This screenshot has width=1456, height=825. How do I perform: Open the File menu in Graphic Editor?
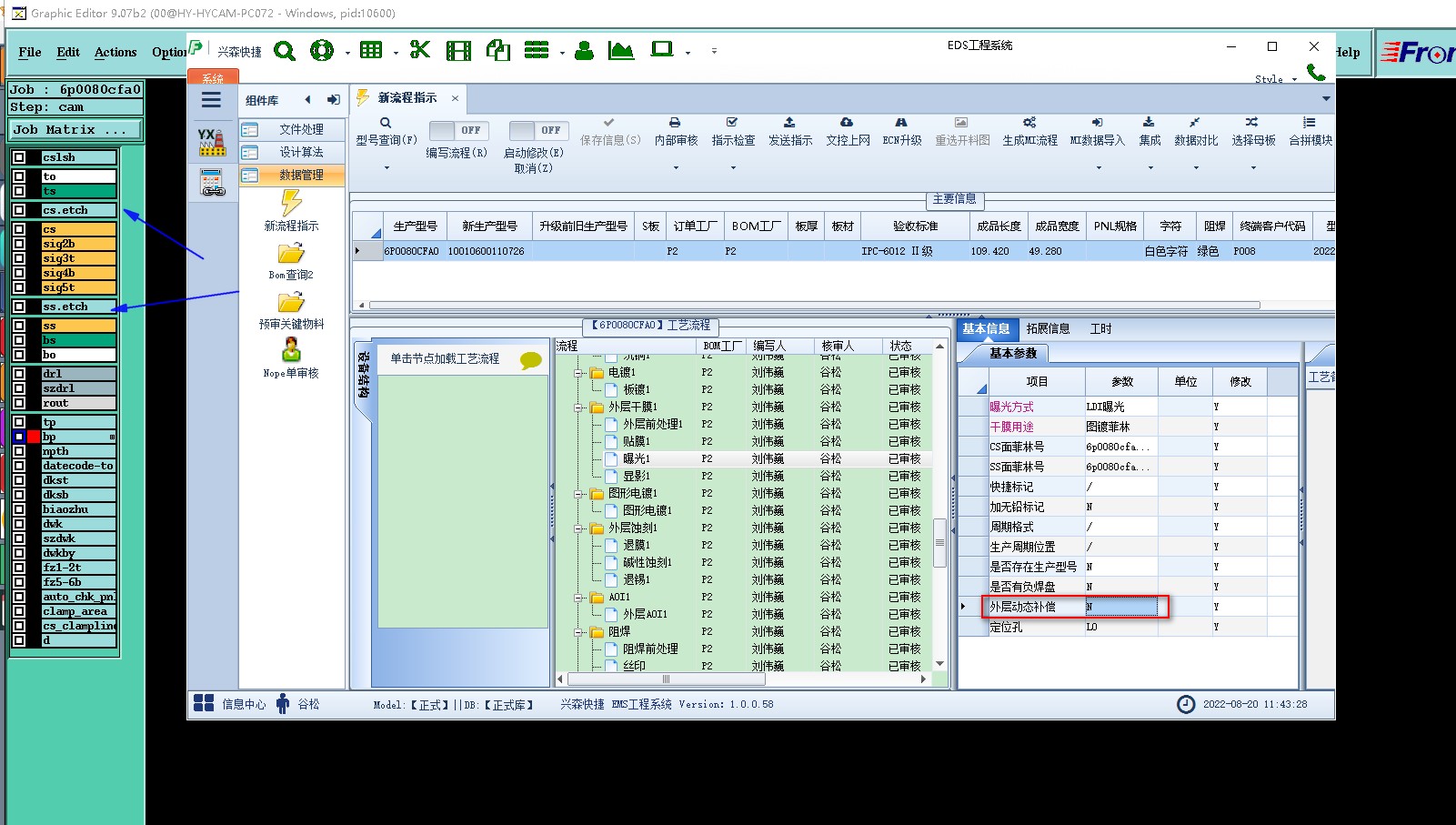click(x=30, y=53)
